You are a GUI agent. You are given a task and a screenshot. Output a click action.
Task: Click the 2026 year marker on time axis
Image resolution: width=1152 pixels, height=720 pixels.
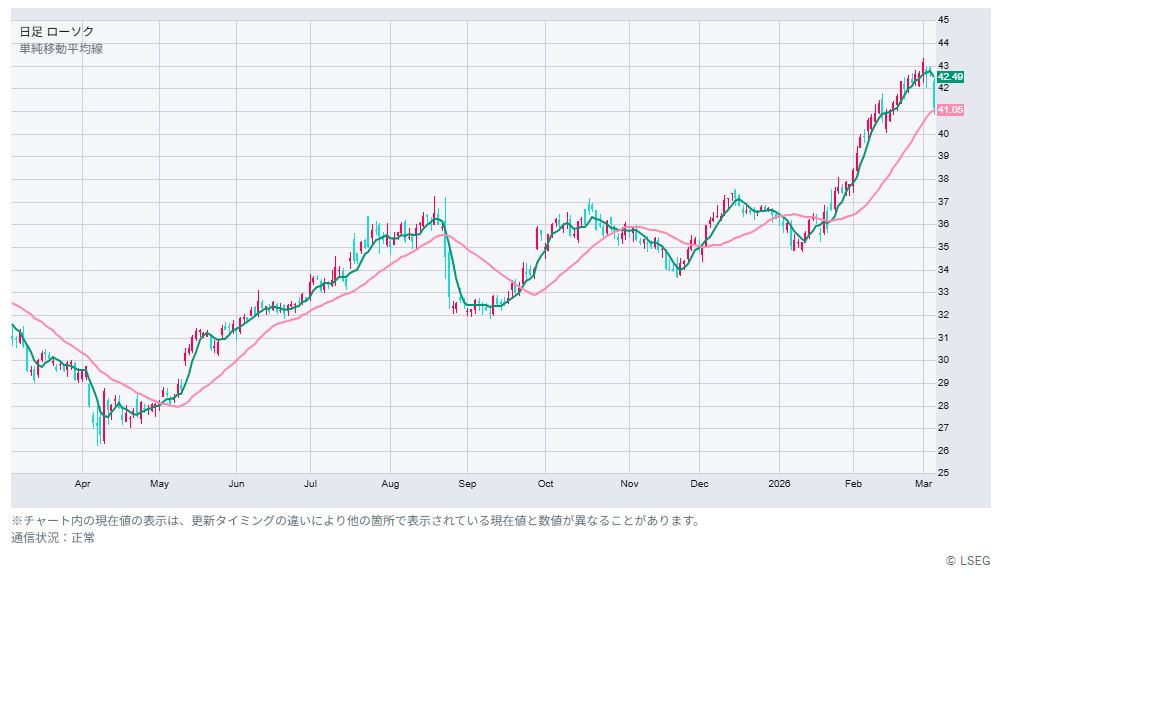point(779,484)
